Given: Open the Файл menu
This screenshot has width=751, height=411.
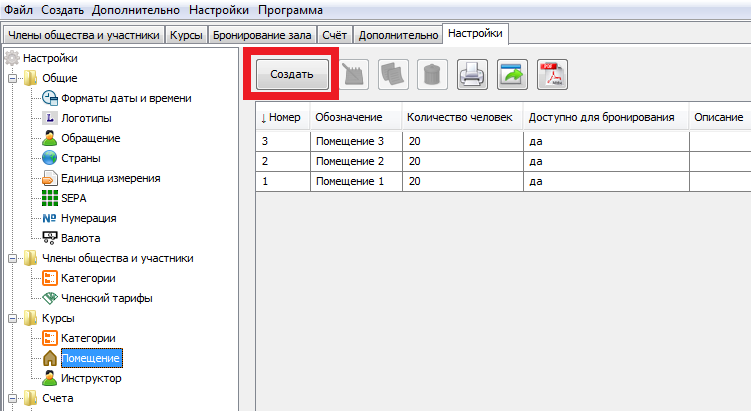Looking at the screenshot, I should click(18, 10).
